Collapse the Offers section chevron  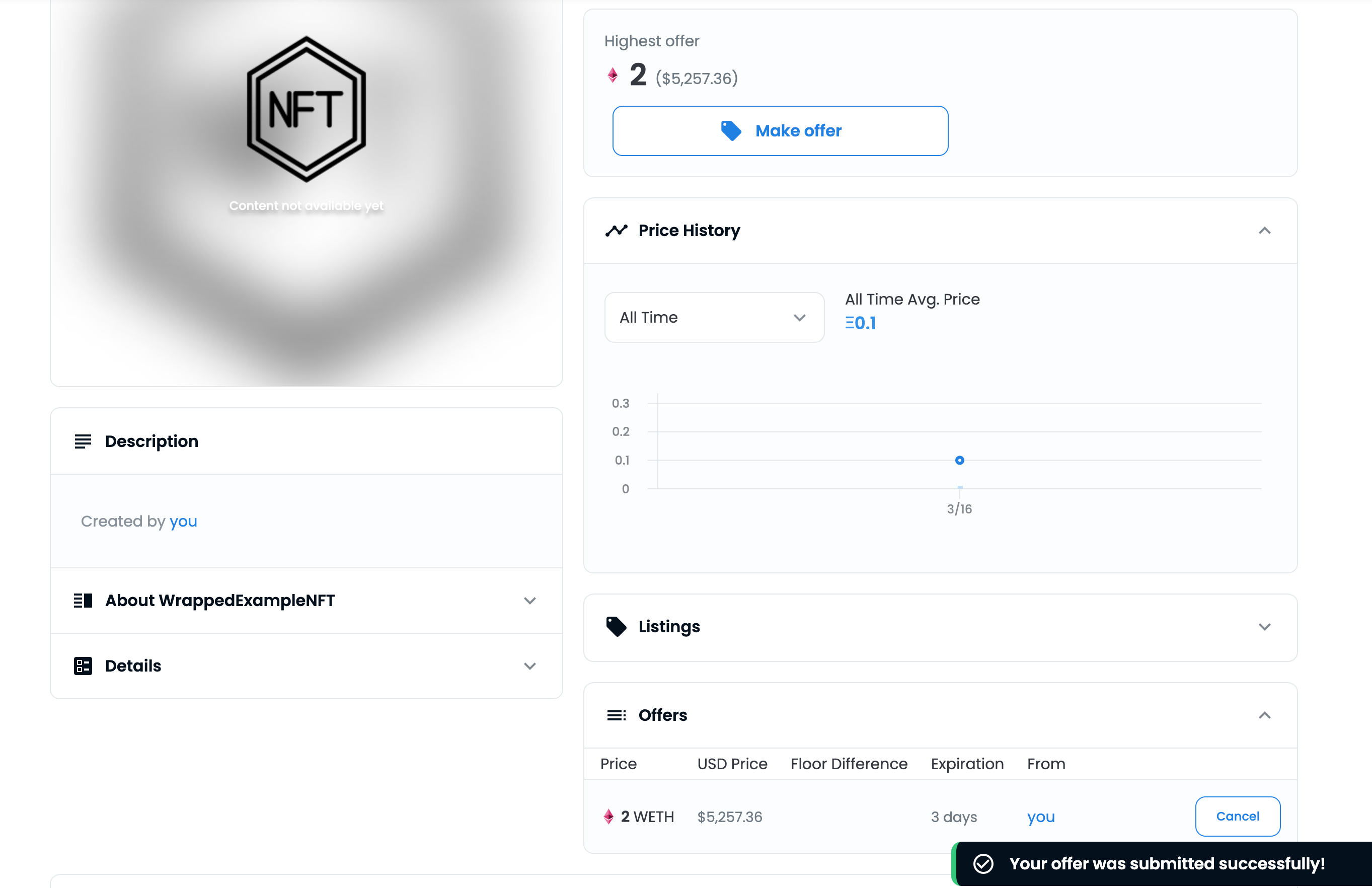click(1264, 716)
